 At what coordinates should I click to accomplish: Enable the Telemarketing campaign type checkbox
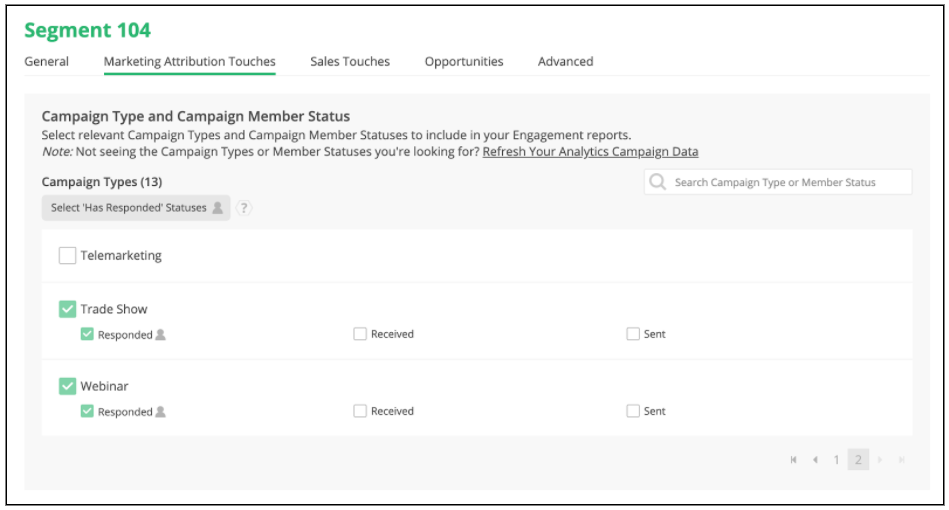click(67, 256)
